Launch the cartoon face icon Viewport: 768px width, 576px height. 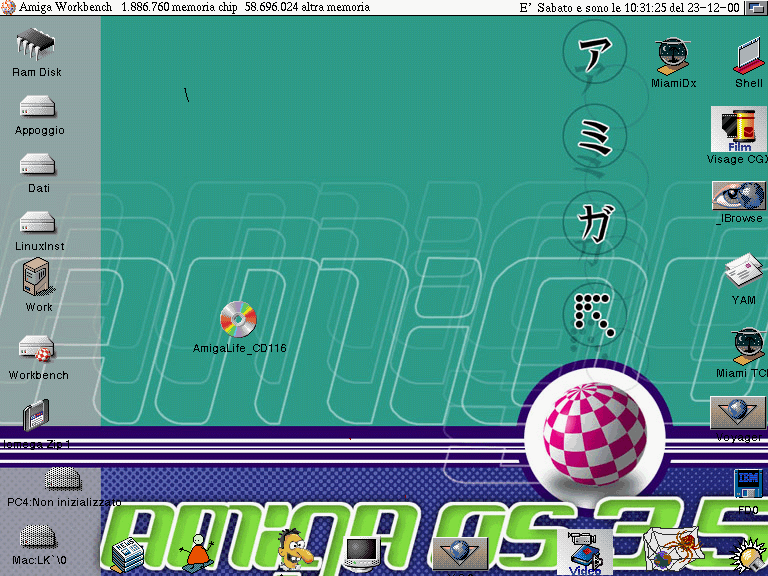[x=295, y=550]
